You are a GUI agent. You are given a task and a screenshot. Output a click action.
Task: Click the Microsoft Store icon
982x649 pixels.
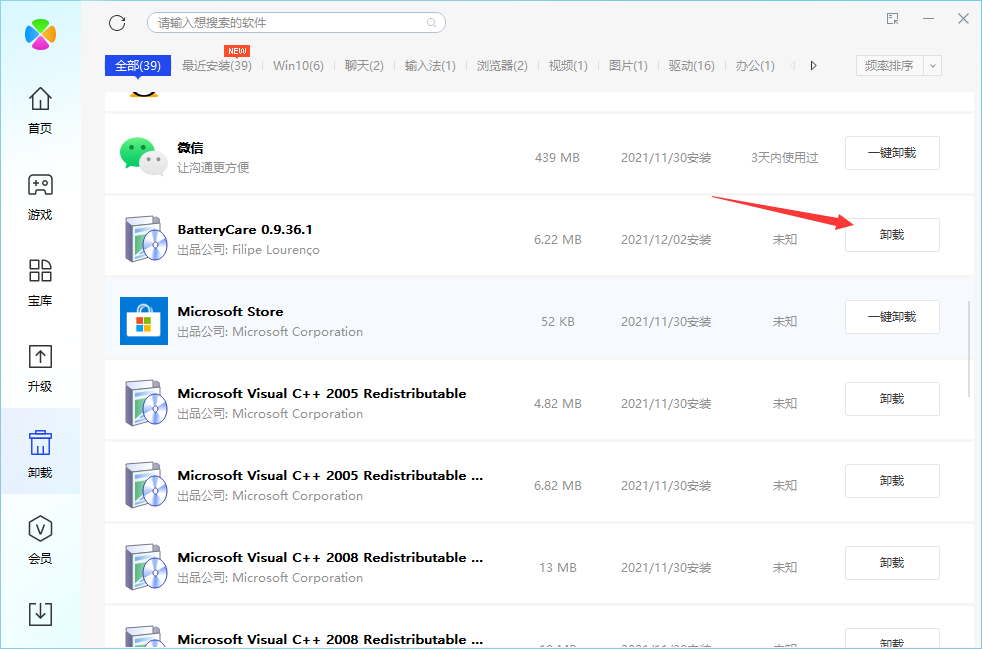point(144,321)
